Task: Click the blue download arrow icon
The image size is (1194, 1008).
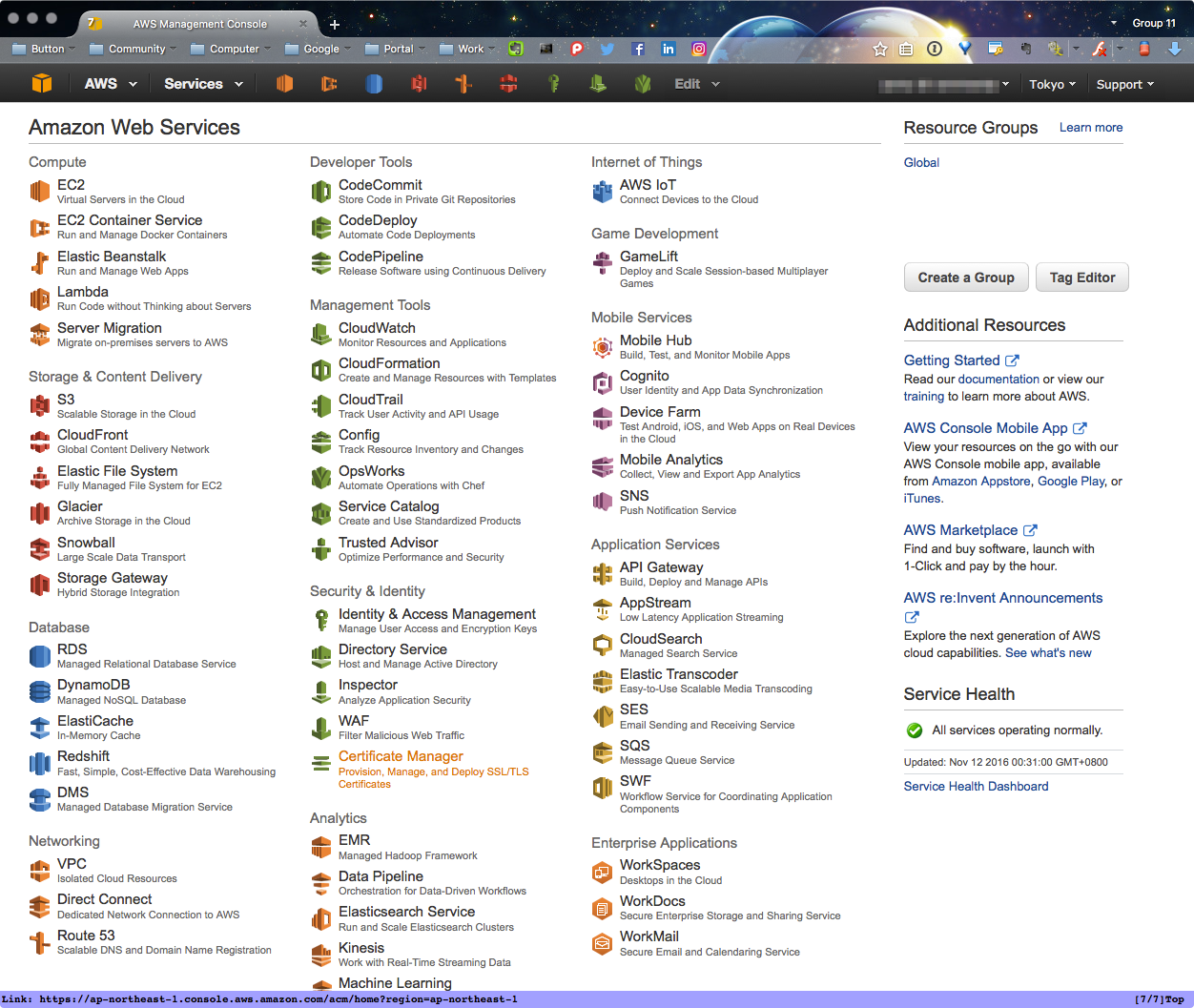Action: 1175,49
